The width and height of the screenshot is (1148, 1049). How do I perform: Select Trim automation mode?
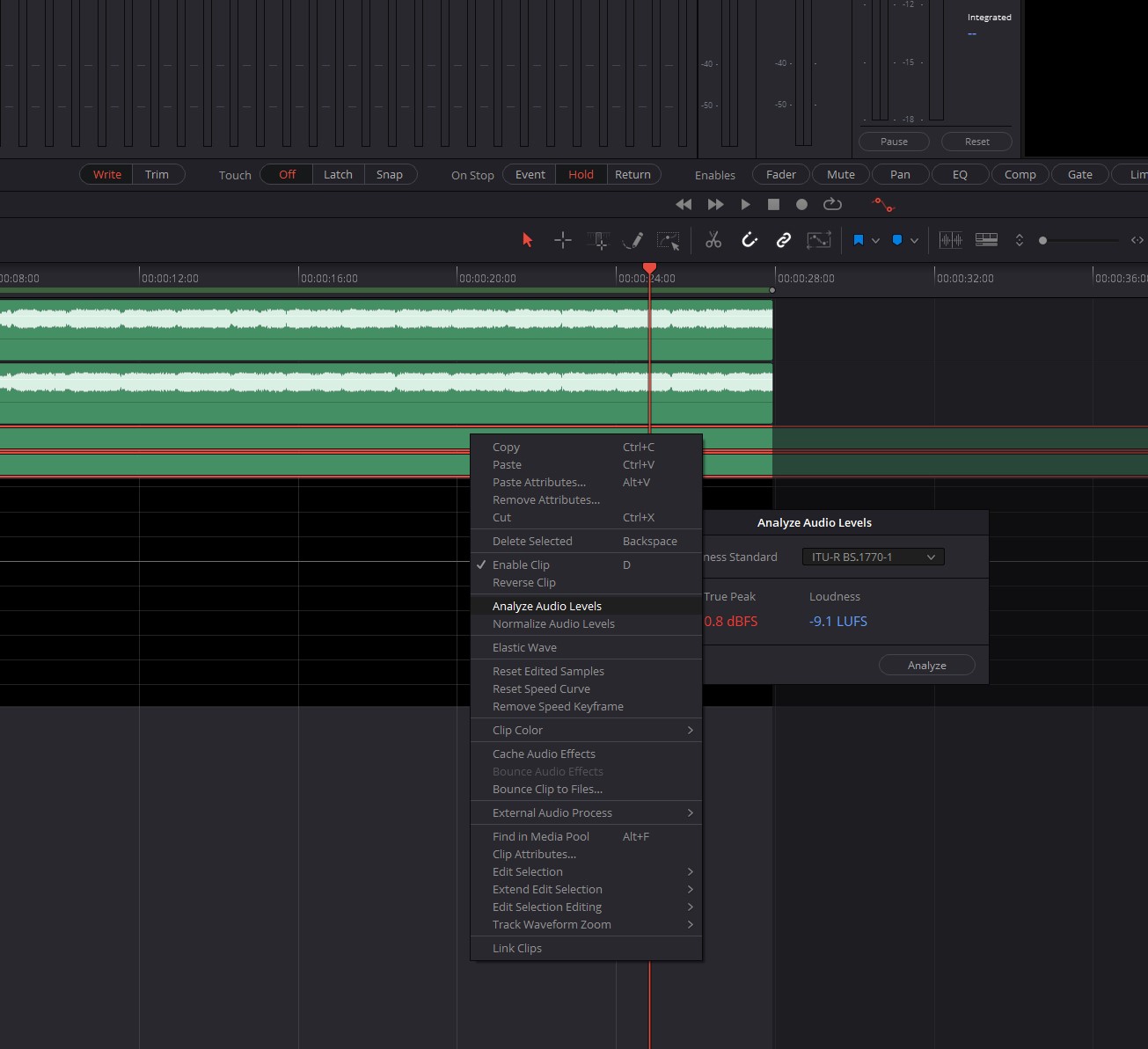[x=157, y=174]
